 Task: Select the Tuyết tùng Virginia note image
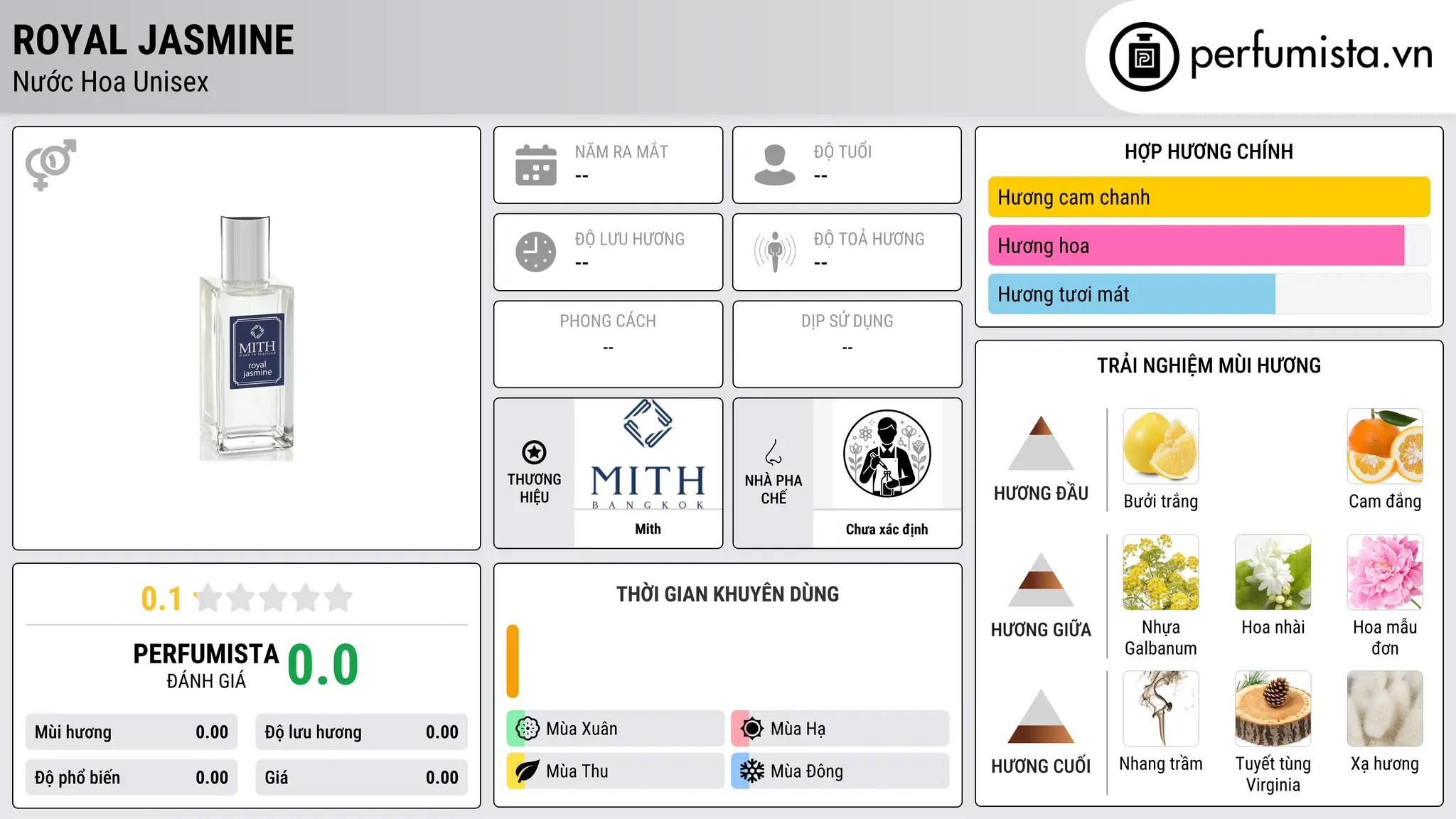(x=1273, y=709)
